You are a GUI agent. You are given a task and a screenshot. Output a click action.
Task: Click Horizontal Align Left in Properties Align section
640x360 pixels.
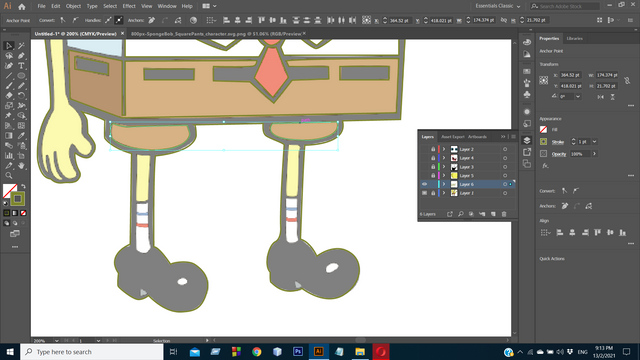(x=560, y=233)
